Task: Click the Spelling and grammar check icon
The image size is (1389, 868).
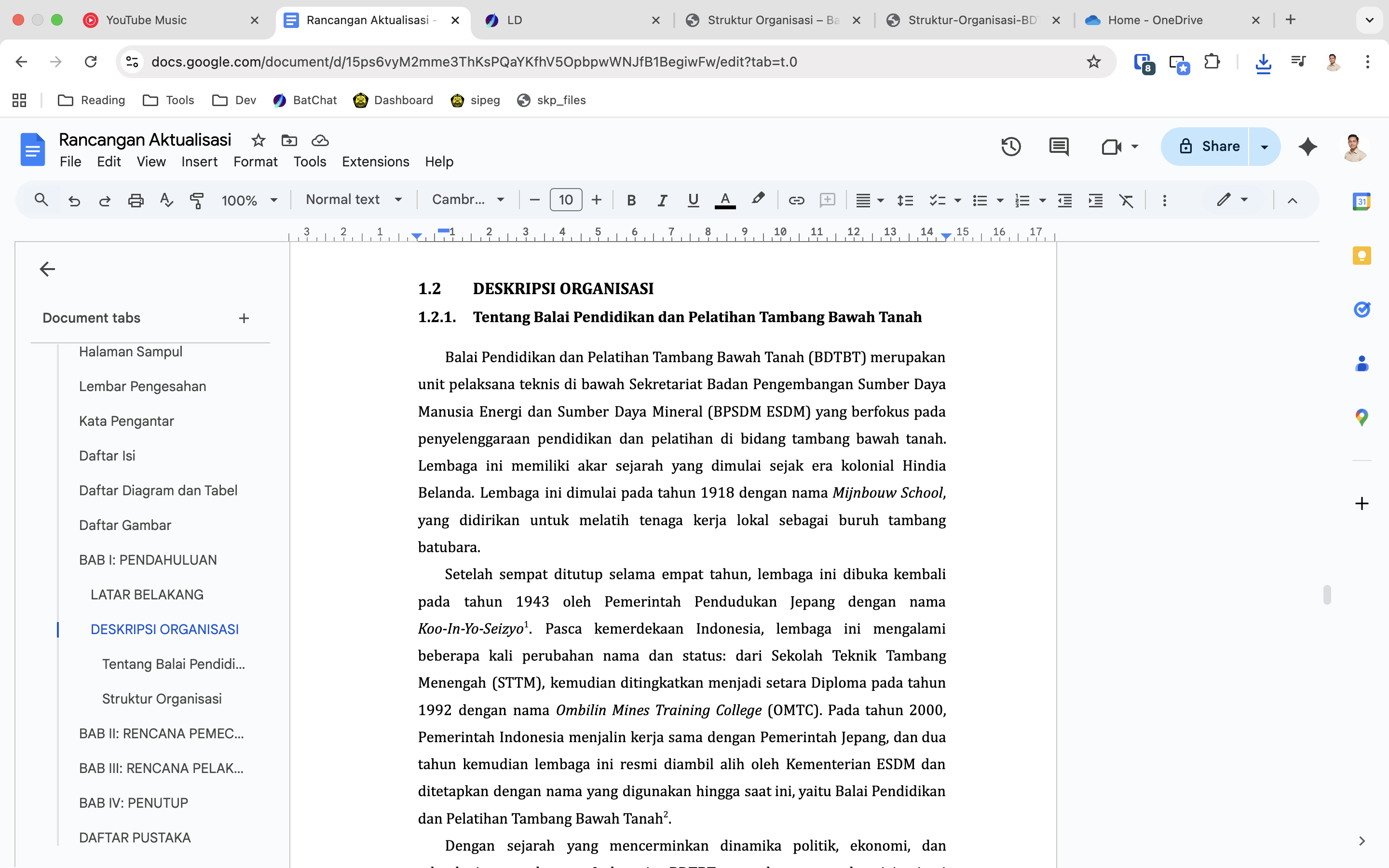Action: click(166, 200)
